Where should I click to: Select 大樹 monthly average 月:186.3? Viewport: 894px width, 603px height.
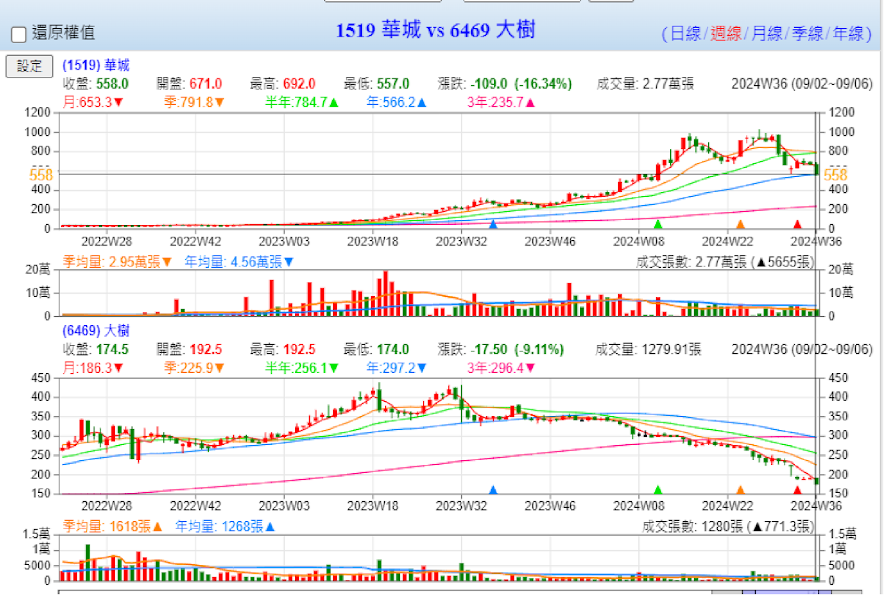click(x=93, y=368)
